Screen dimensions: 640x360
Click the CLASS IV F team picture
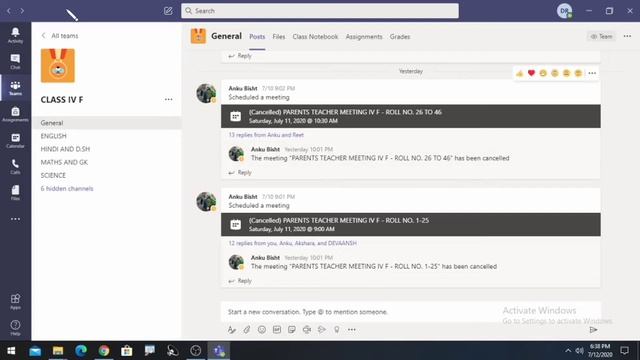point(58,66)
